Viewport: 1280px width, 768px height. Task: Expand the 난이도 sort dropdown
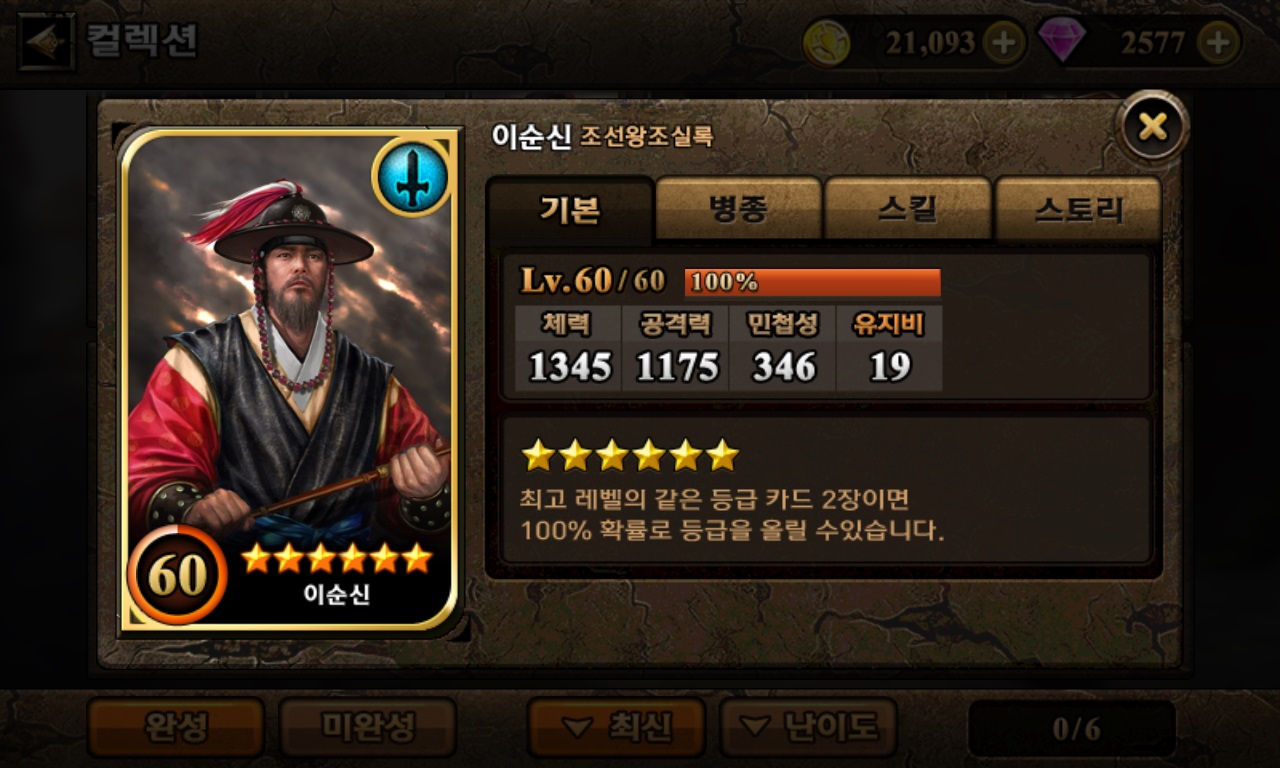coord(808,726)
